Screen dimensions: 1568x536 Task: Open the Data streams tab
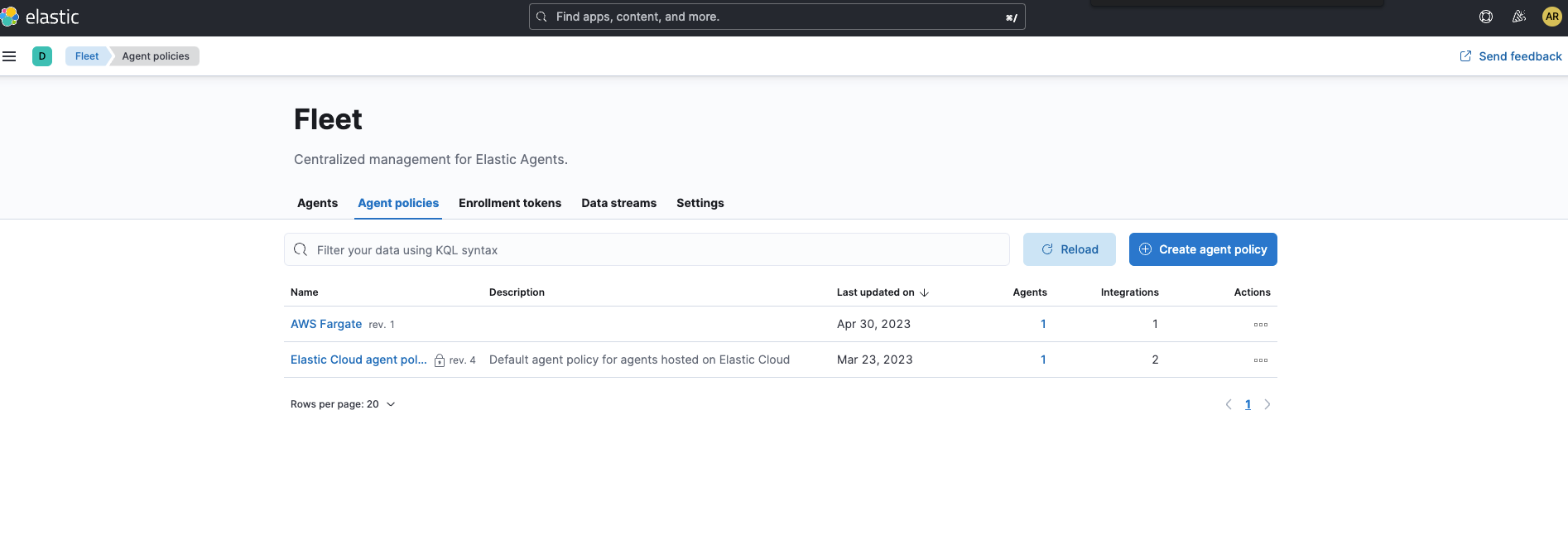click(x=618, y=203)
